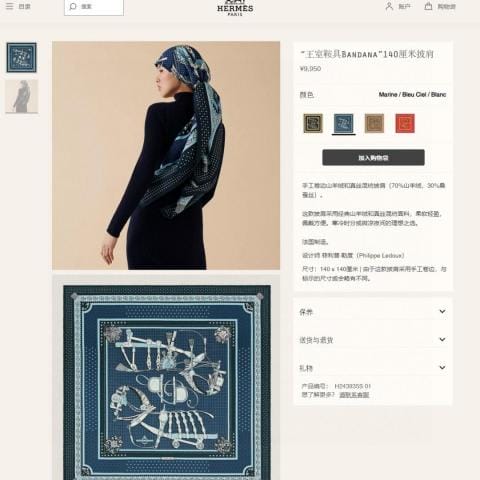Image resolution: width=480 pixels, height=480 pixels.
Task: Click the Hermès Paris logo
Action: (235, 7)
